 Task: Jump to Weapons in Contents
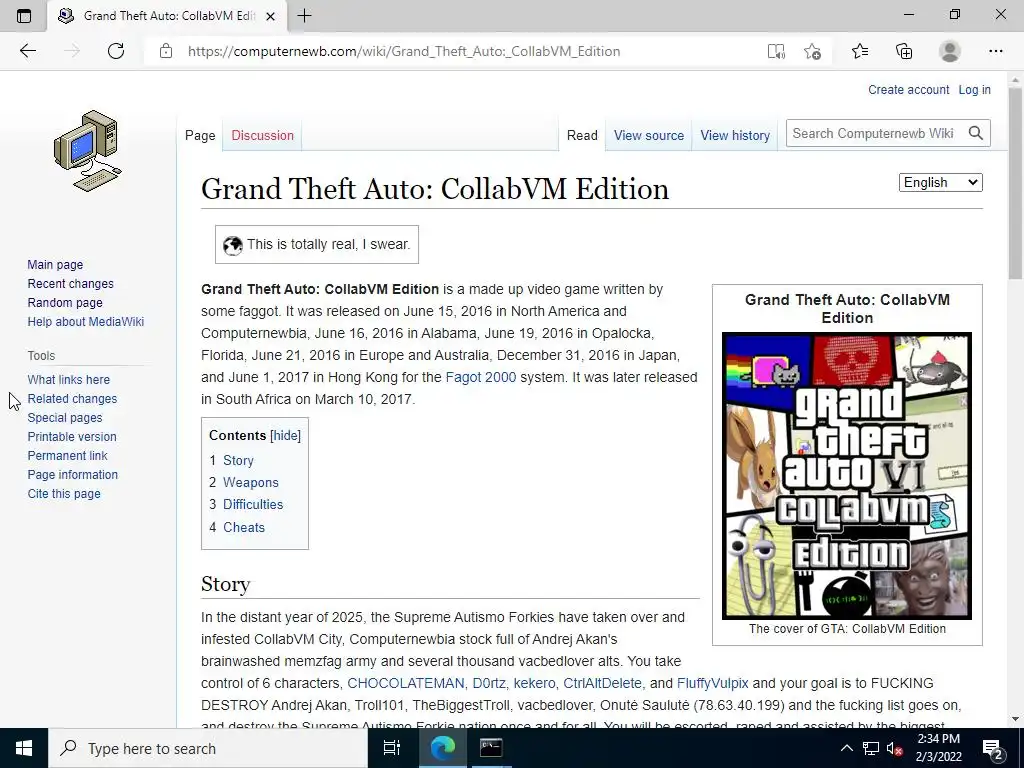click(x=251, y=483)
